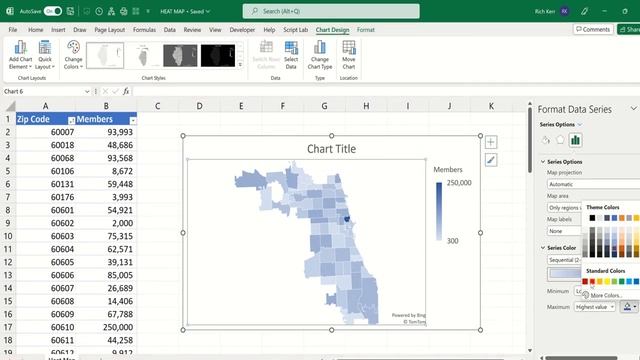Choose the yellow standard color swatch
Image resolution: width=640 pixels, height=360 pixels.
coord(607,282)
